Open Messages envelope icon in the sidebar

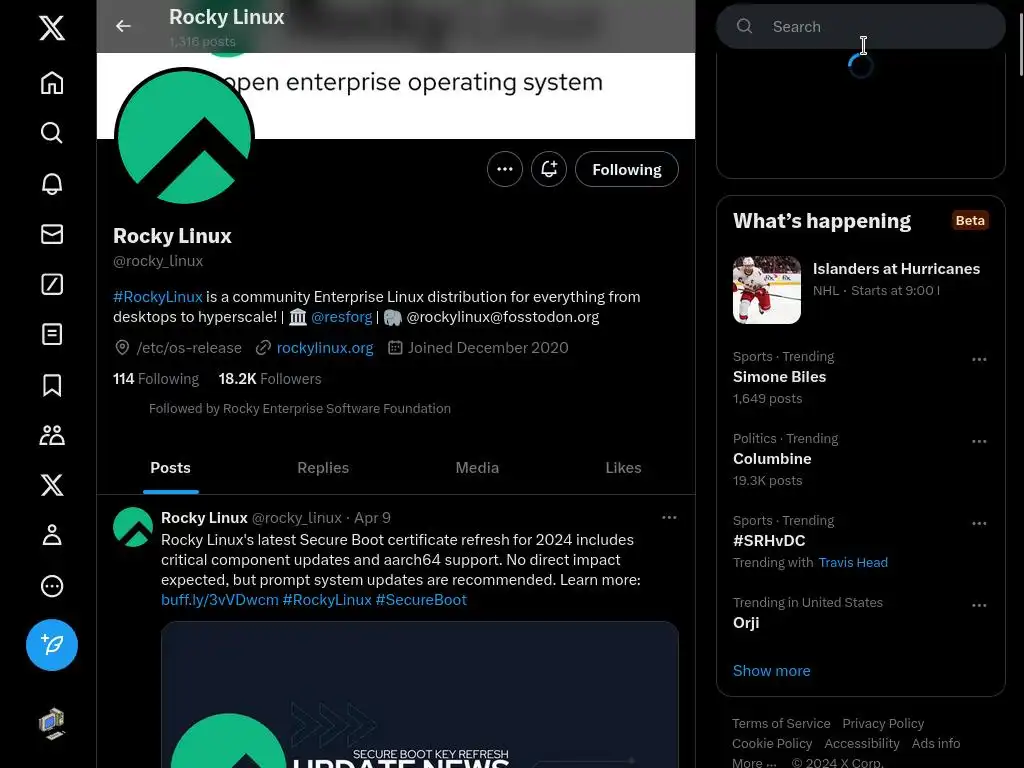[52, 234]
